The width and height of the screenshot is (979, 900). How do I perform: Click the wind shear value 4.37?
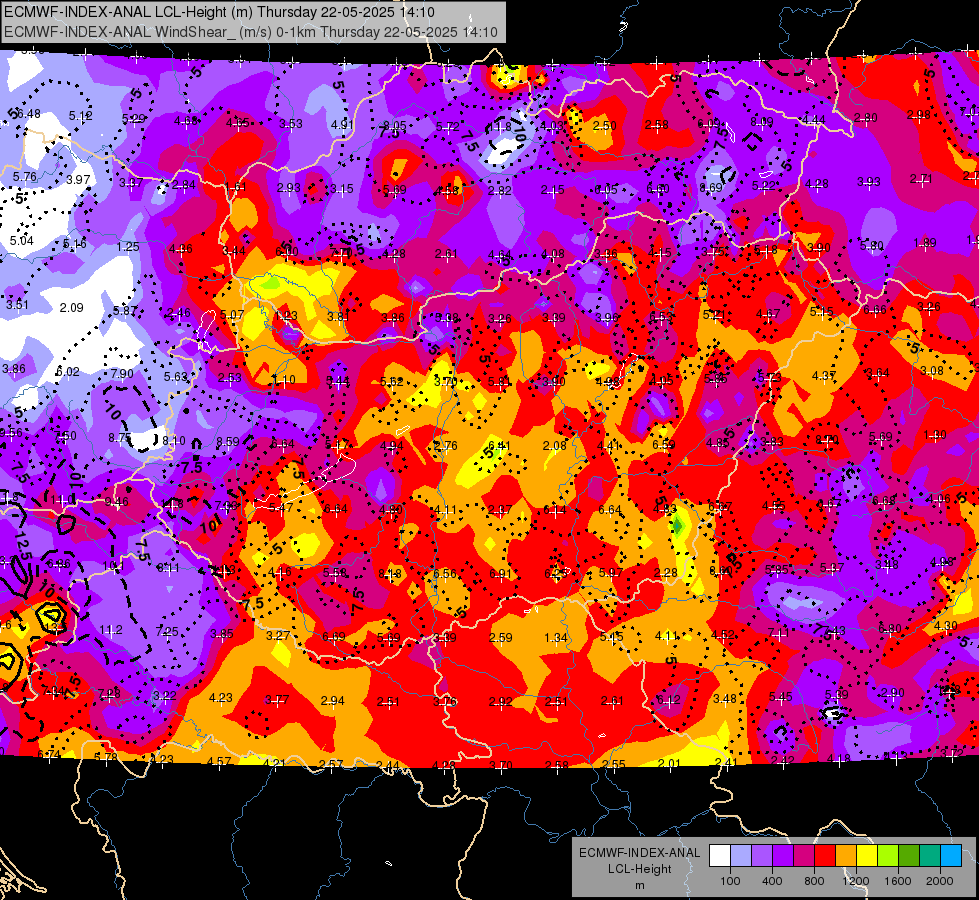pyautogui.click(x=824, y=375)
